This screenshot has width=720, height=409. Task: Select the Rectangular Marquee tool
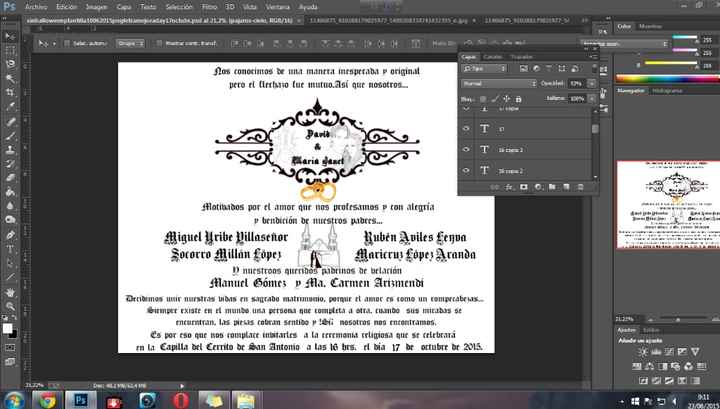[x=10, y=50]
